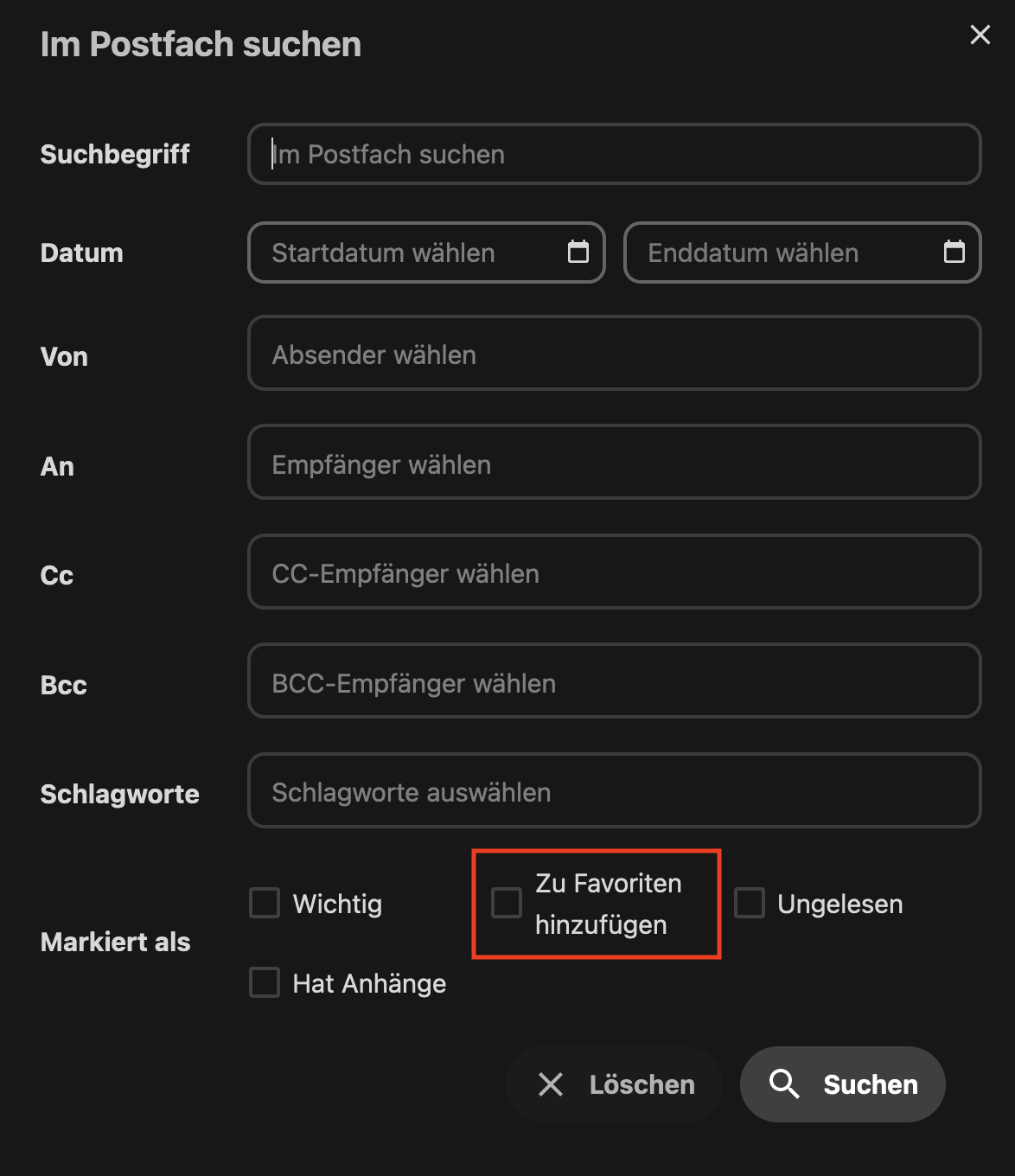Open the Enddatum calendar picker icon
This screenshot has height=1176, width=1015.
coord(954,252)
